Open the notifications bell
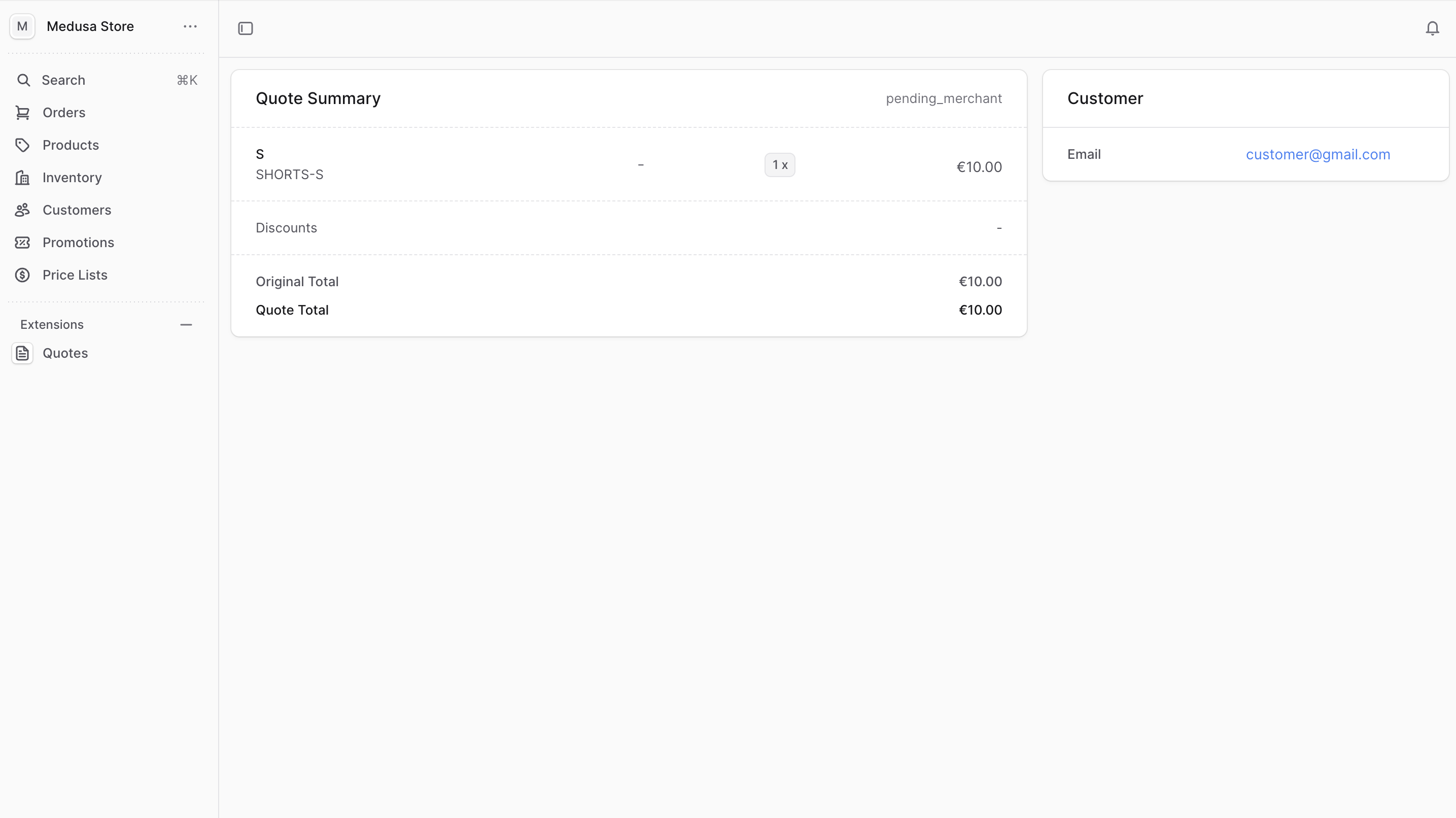 1432,28
